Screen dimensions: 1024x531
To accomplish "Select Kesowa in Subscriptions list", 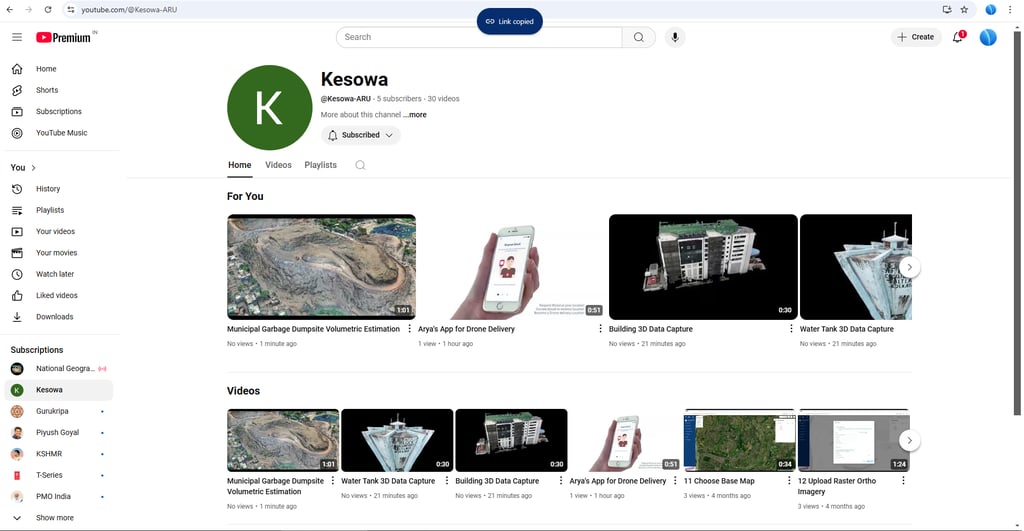I will pyautogui.click(x=59, y=390).
